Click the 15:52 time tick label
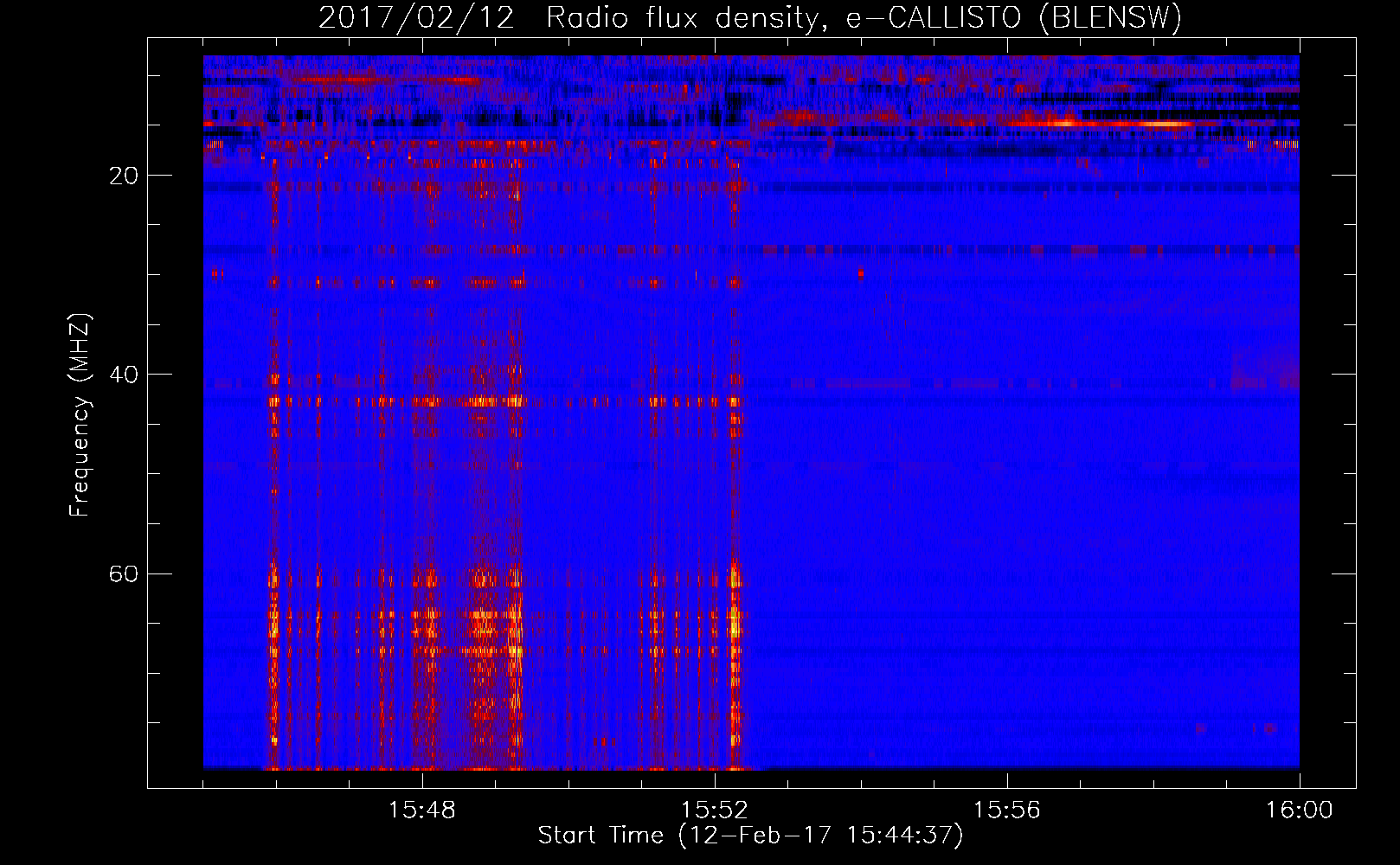The width and height of the screenshot is (1400, 865). coord(714,811)
